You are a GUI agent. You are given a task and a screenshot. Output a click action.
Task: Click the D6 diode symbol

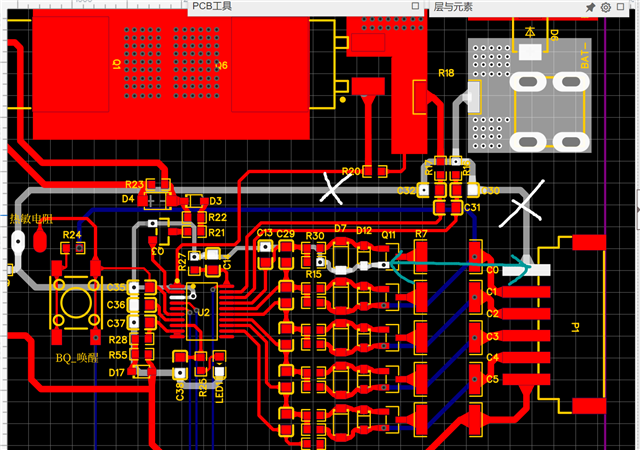coord(530,32)
